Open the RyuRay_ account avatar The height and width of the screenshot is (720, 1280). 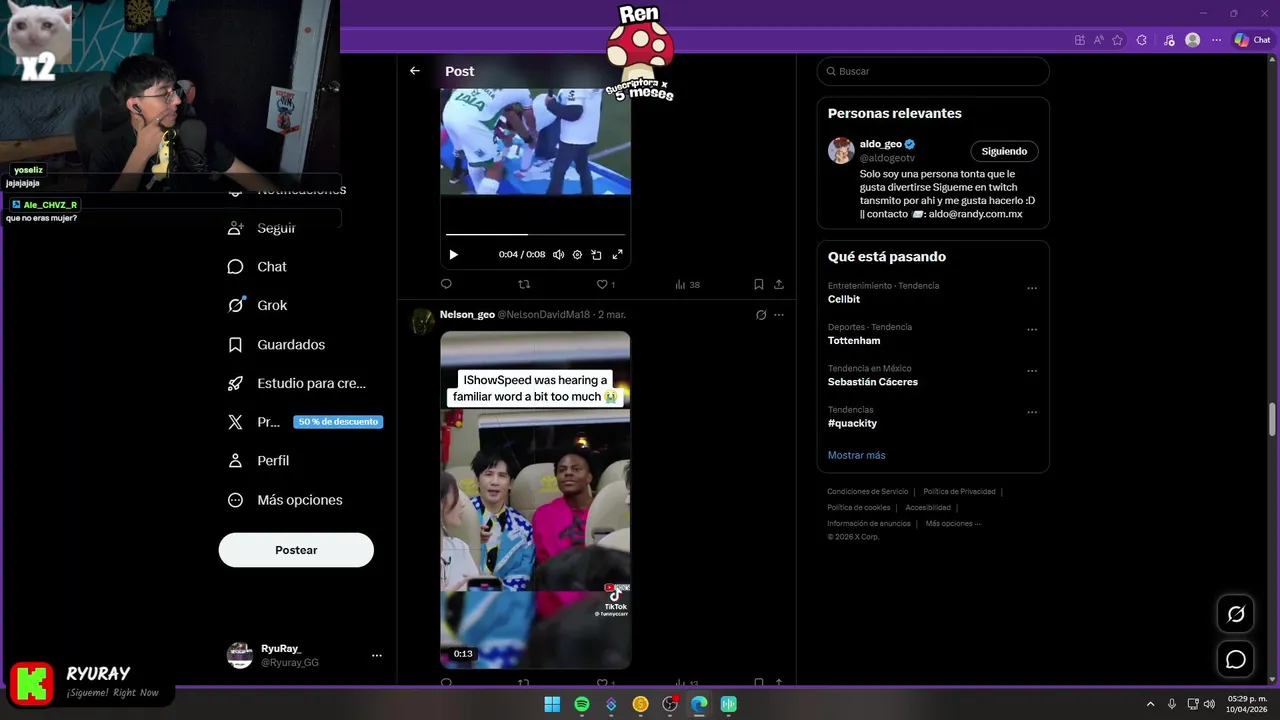pos(240,656)
